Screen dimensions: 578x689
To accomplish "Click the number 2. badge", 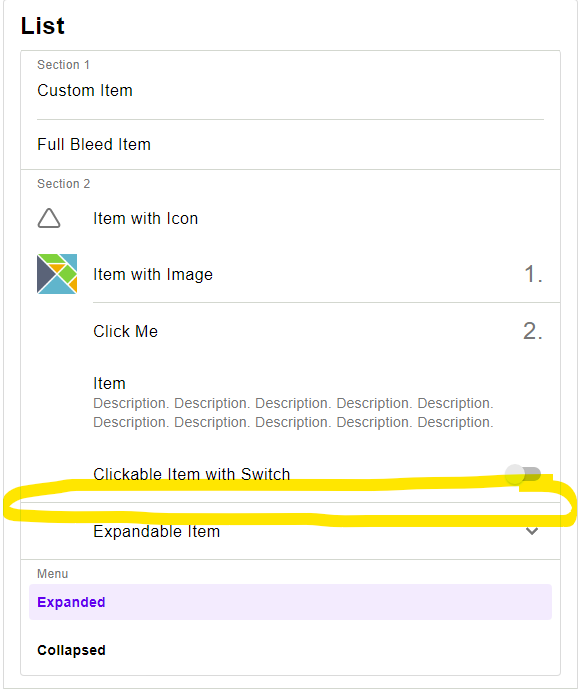I will coord(533,331).
